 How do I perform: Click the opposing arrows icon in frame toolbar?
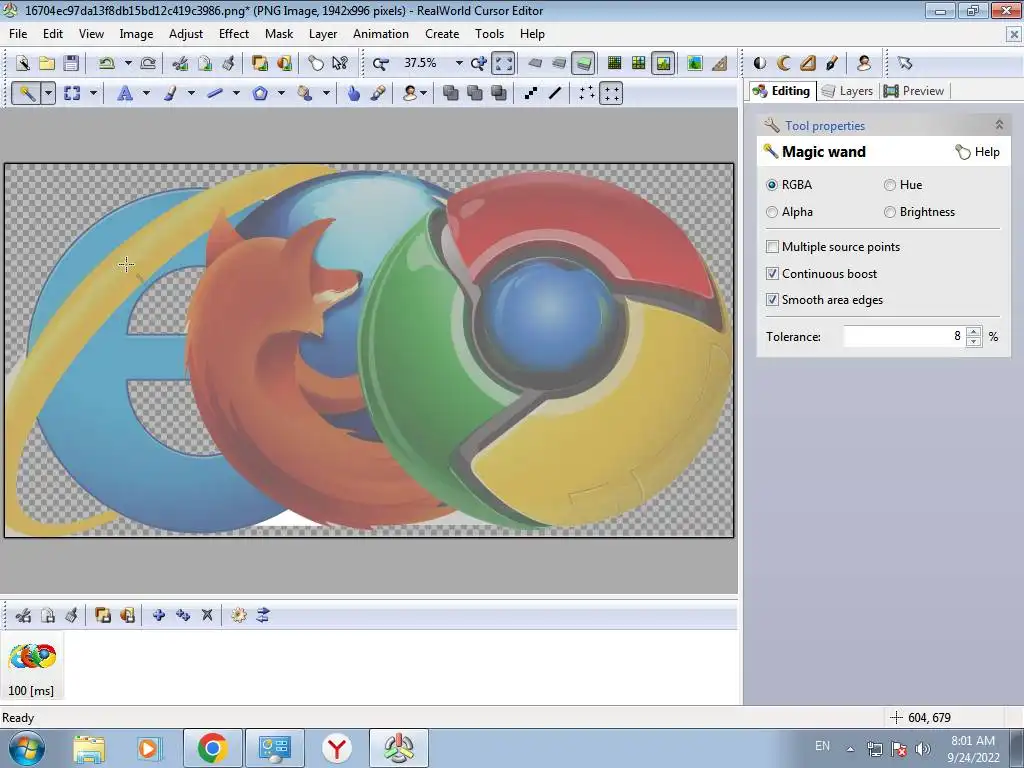pyautogui.click(x=263, y=615)
